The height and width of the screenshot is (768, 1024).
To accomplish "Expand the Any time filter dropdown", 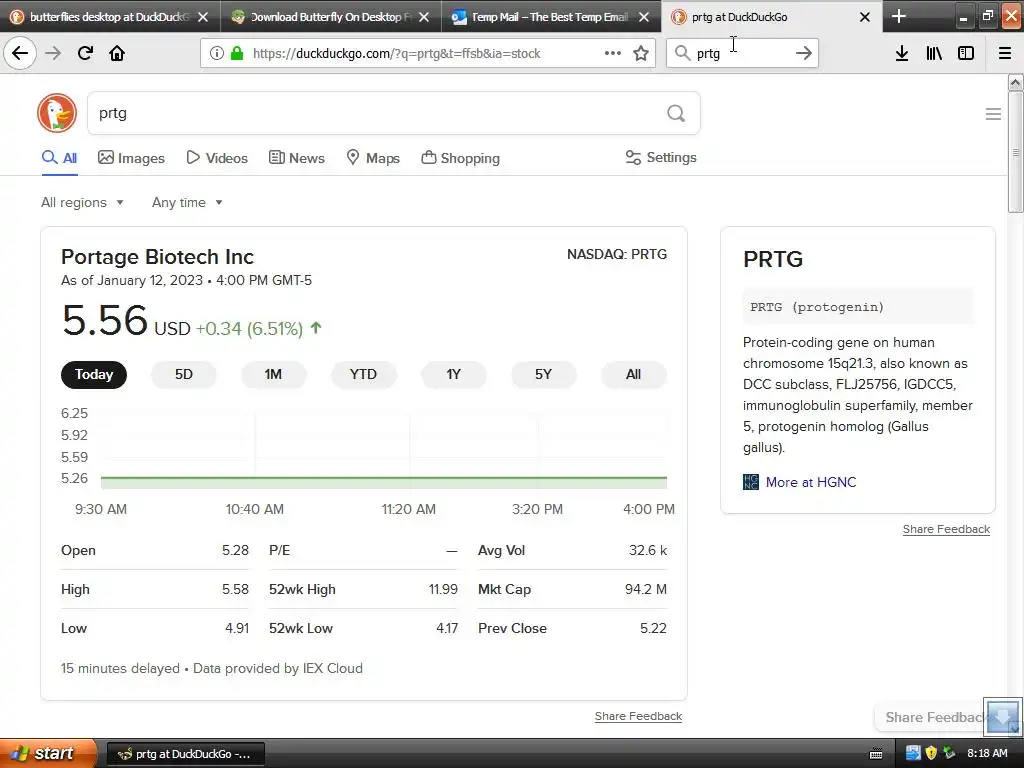I will [x=187, y=202].
